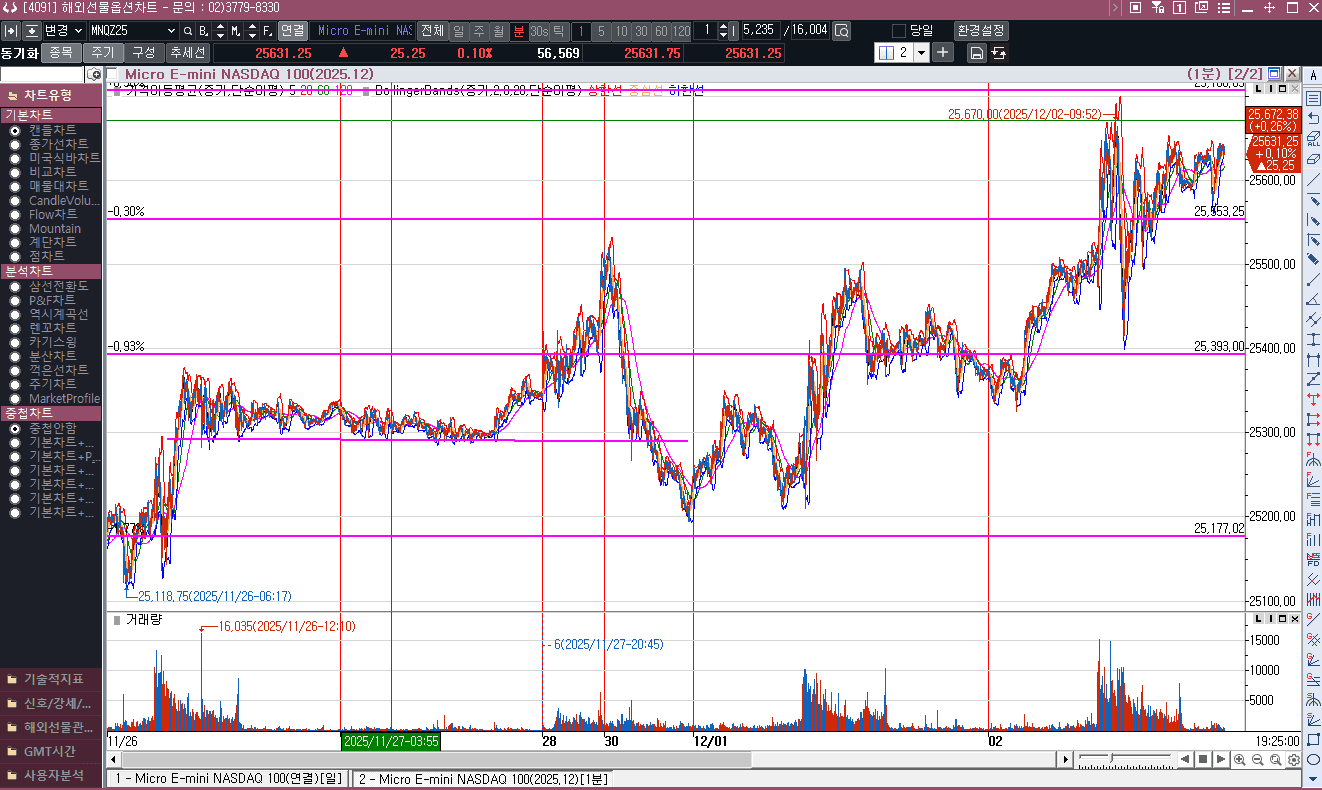Select the 종가선차트 radio button
Screen dimensions: 1322x790
(x=15, y=144)
